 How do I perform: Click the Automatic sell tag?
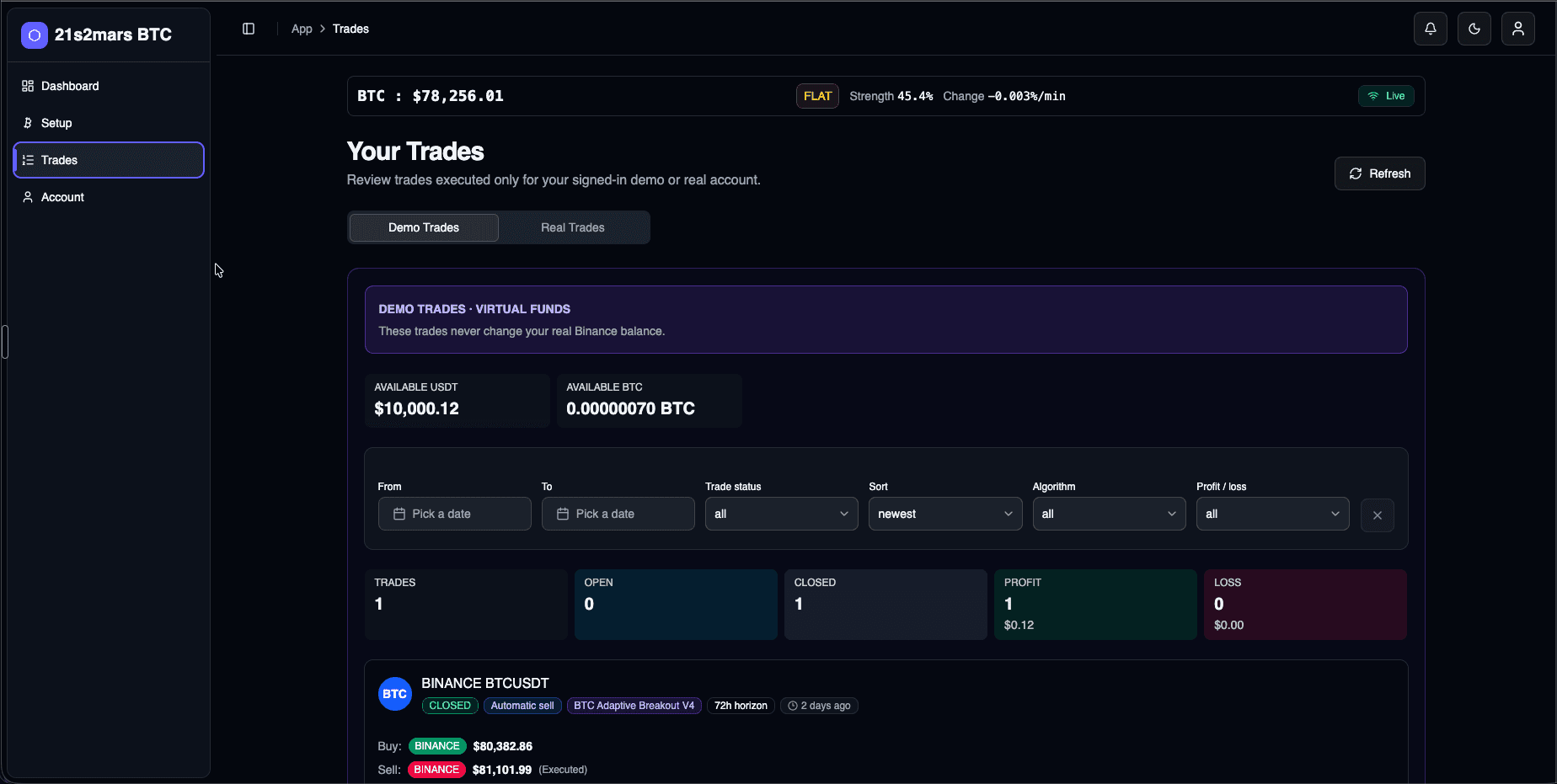tap(522, 706)
